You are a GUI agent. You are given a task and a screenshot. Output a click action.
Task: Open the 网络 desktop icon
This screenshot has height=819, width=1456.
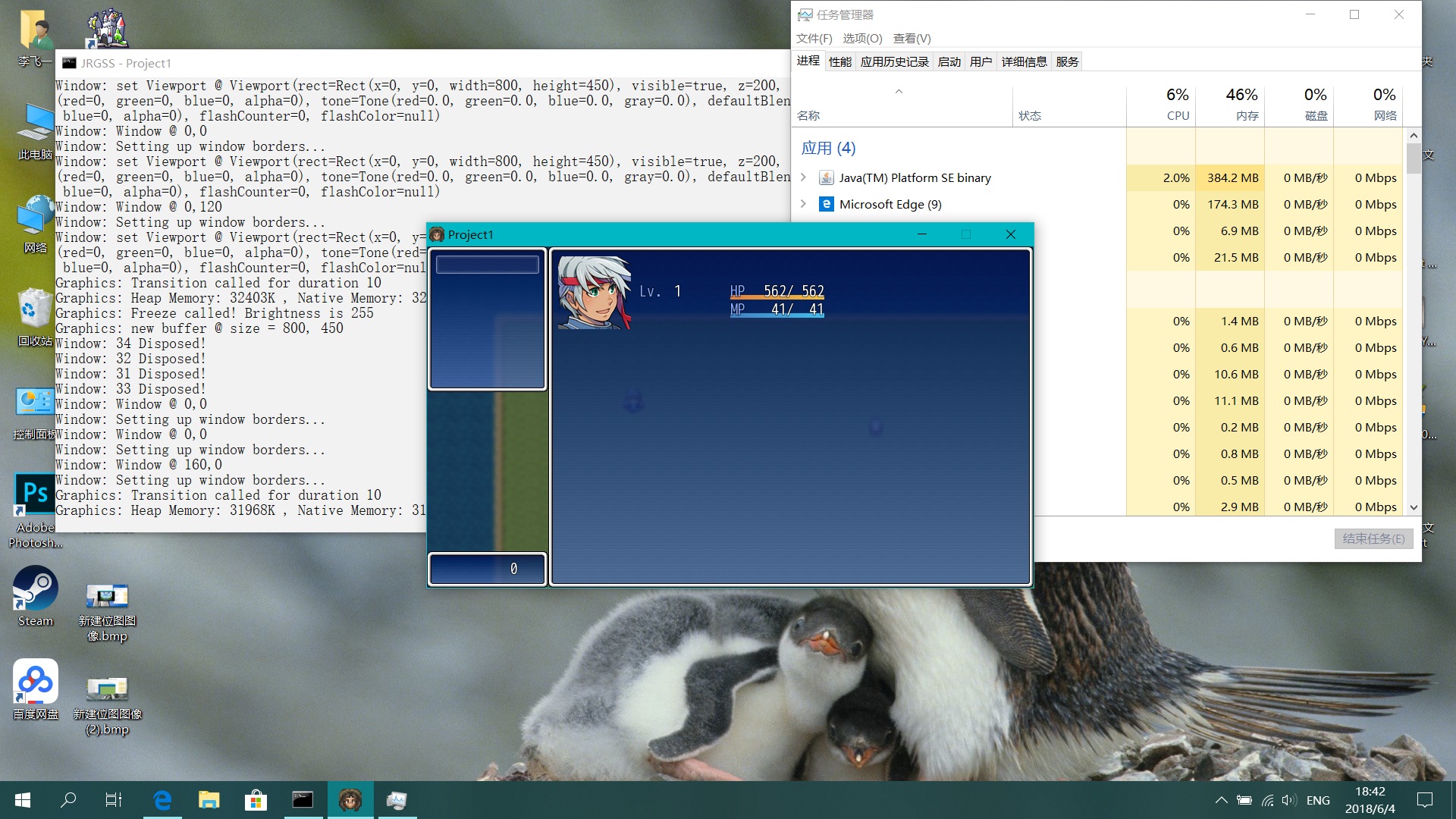pyautogui.click(x=35, y=224)
